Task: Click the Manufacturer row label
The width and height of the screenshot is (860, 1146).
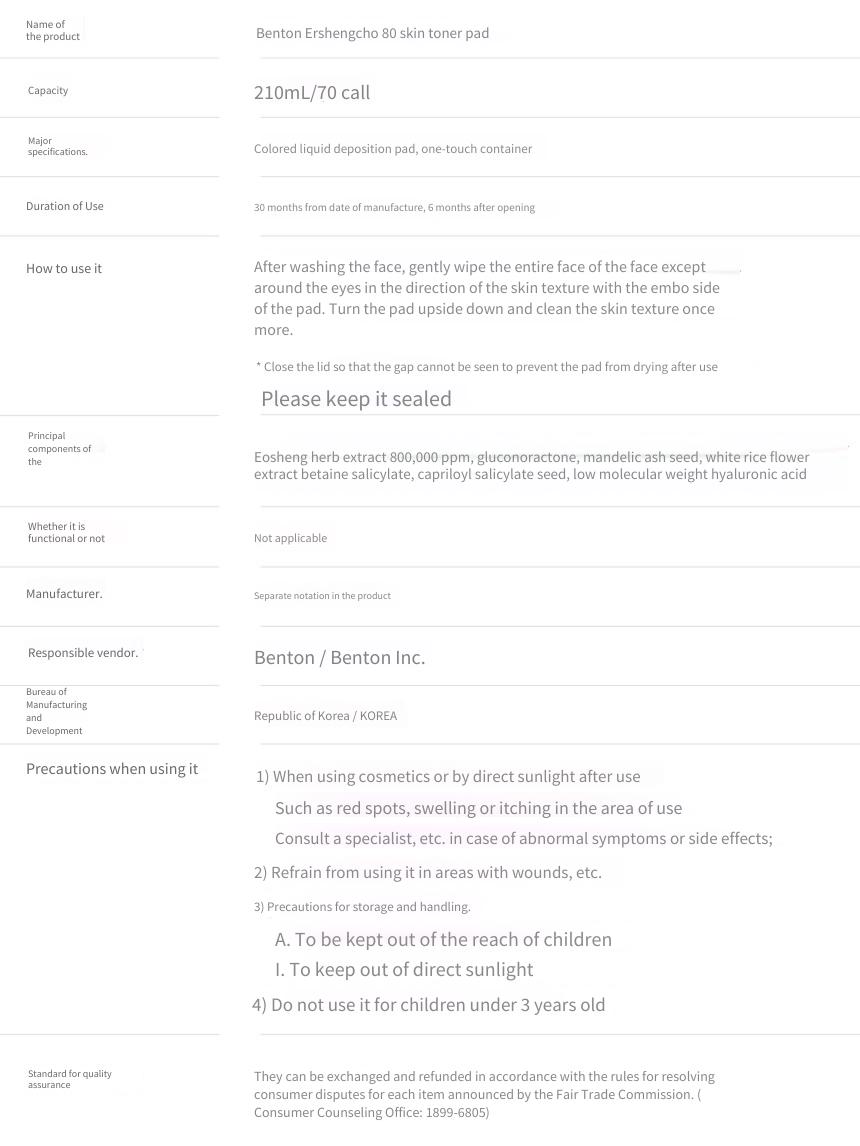Action: 64,593
